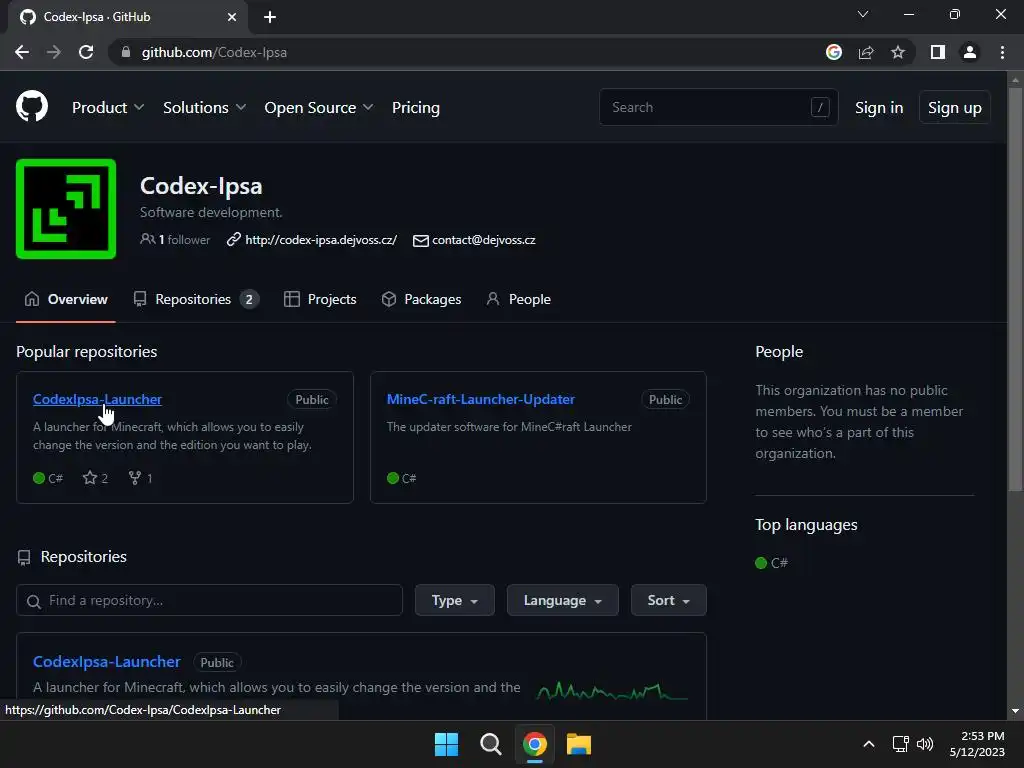Click the star count on CodexIpsa-Launcher card
Image resolution: width=1024 pixels, height=768 pixels.
coord(95,478)
